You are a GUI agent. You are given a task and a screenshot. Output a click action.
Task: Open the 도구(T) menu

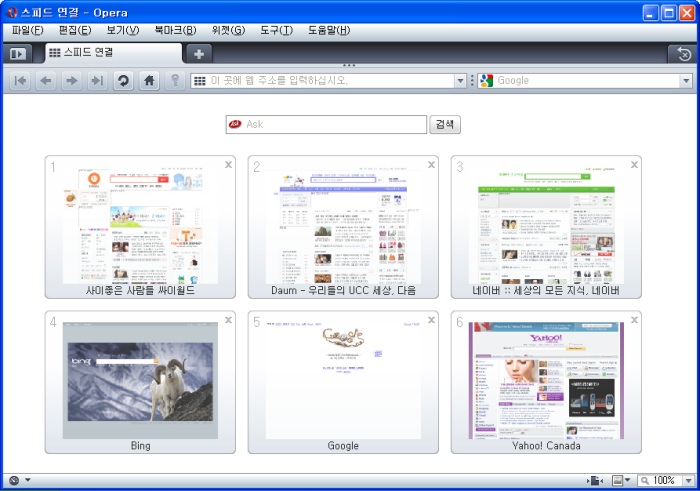tap(276, 30)
